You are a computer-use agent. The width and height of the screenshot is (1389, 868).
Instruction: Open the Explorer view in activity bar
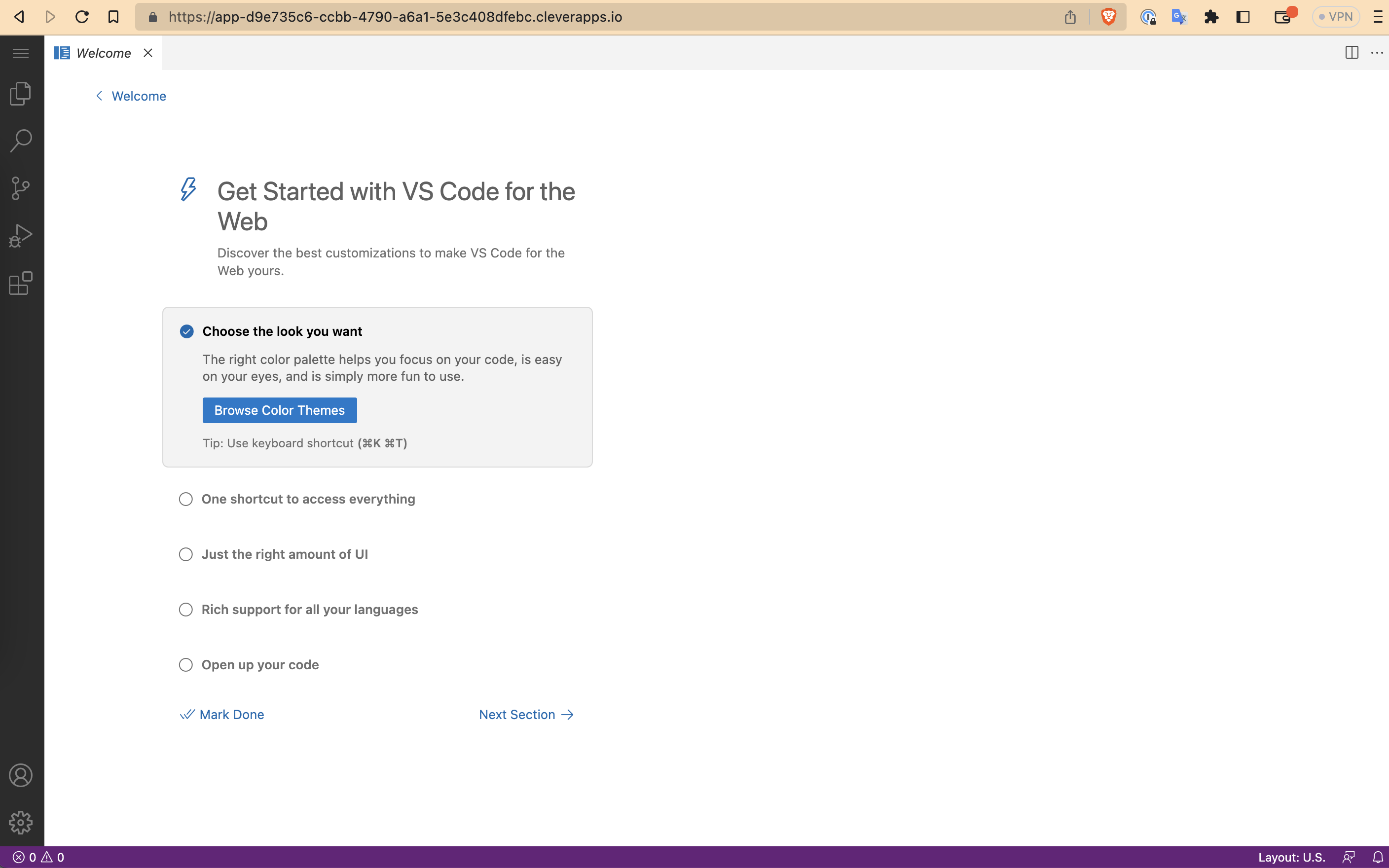pyautogui.click(x=21, y=94)
